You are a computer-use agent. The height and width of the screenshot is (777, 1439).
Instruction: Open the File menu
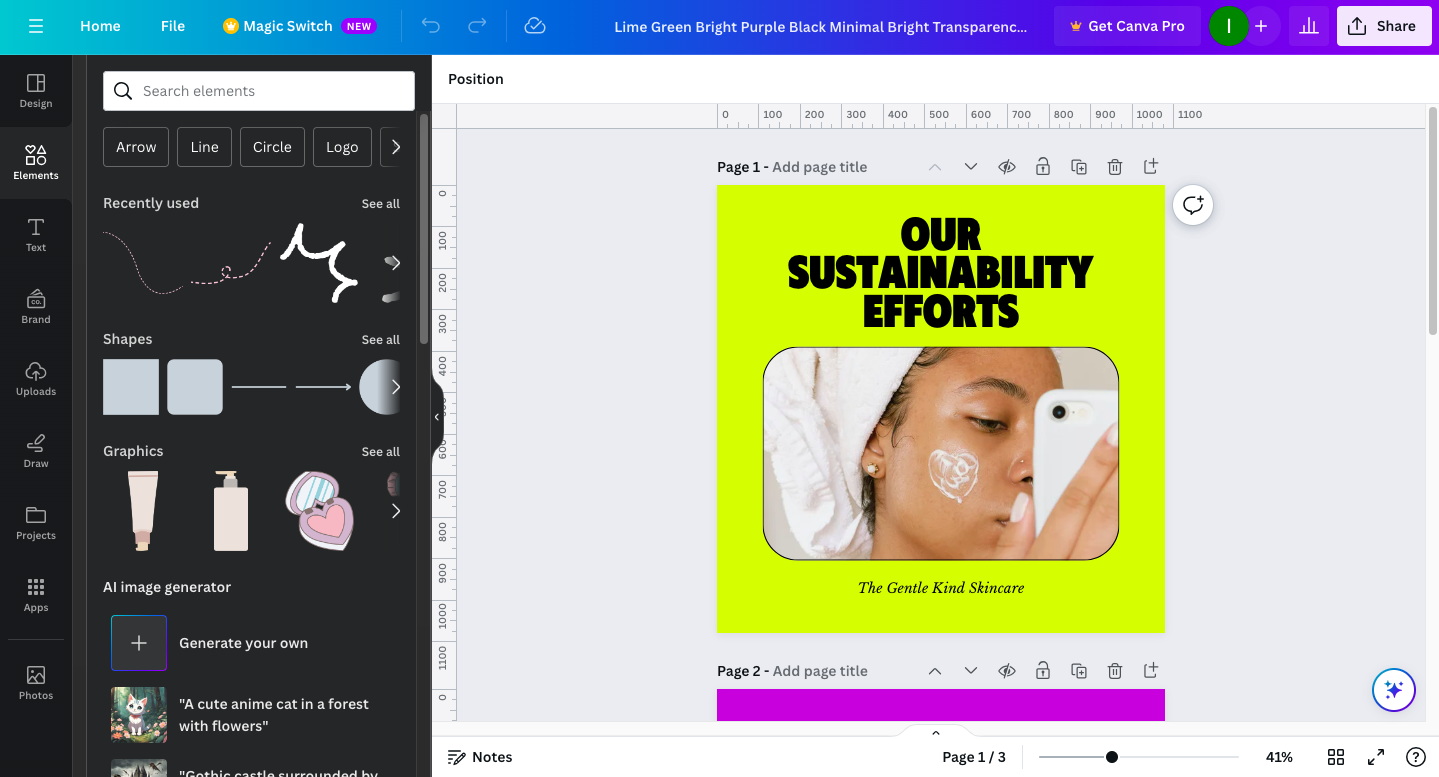[173, 26]
